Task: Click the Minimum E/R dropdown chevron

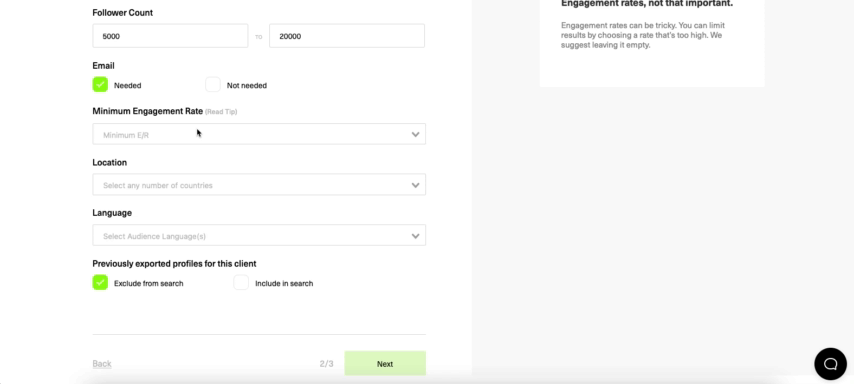Action: tap(415, 135)
